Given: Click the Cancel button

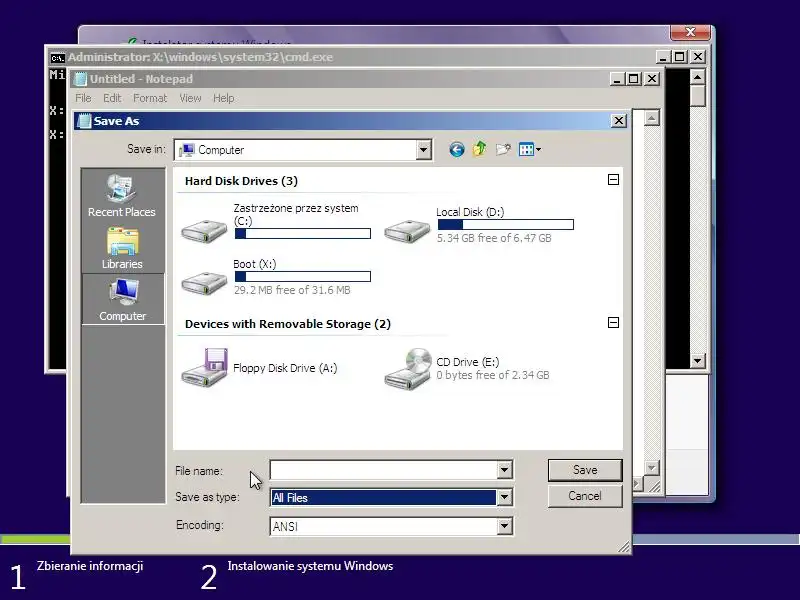Looking at the screenshot, I should click(x=585, y=496).
